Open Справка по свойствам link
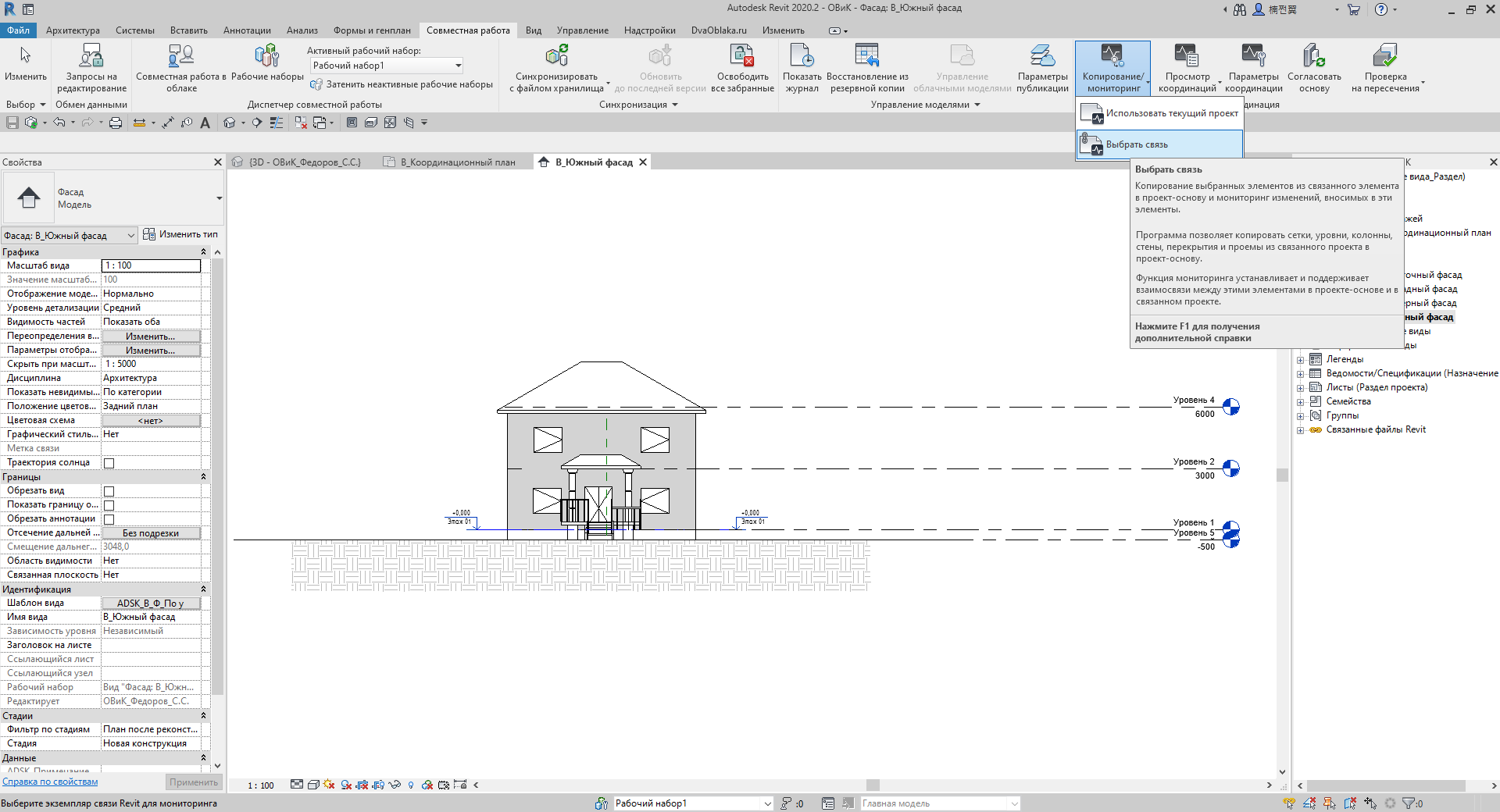This screenshot has width=1500, height=812. 50,782
